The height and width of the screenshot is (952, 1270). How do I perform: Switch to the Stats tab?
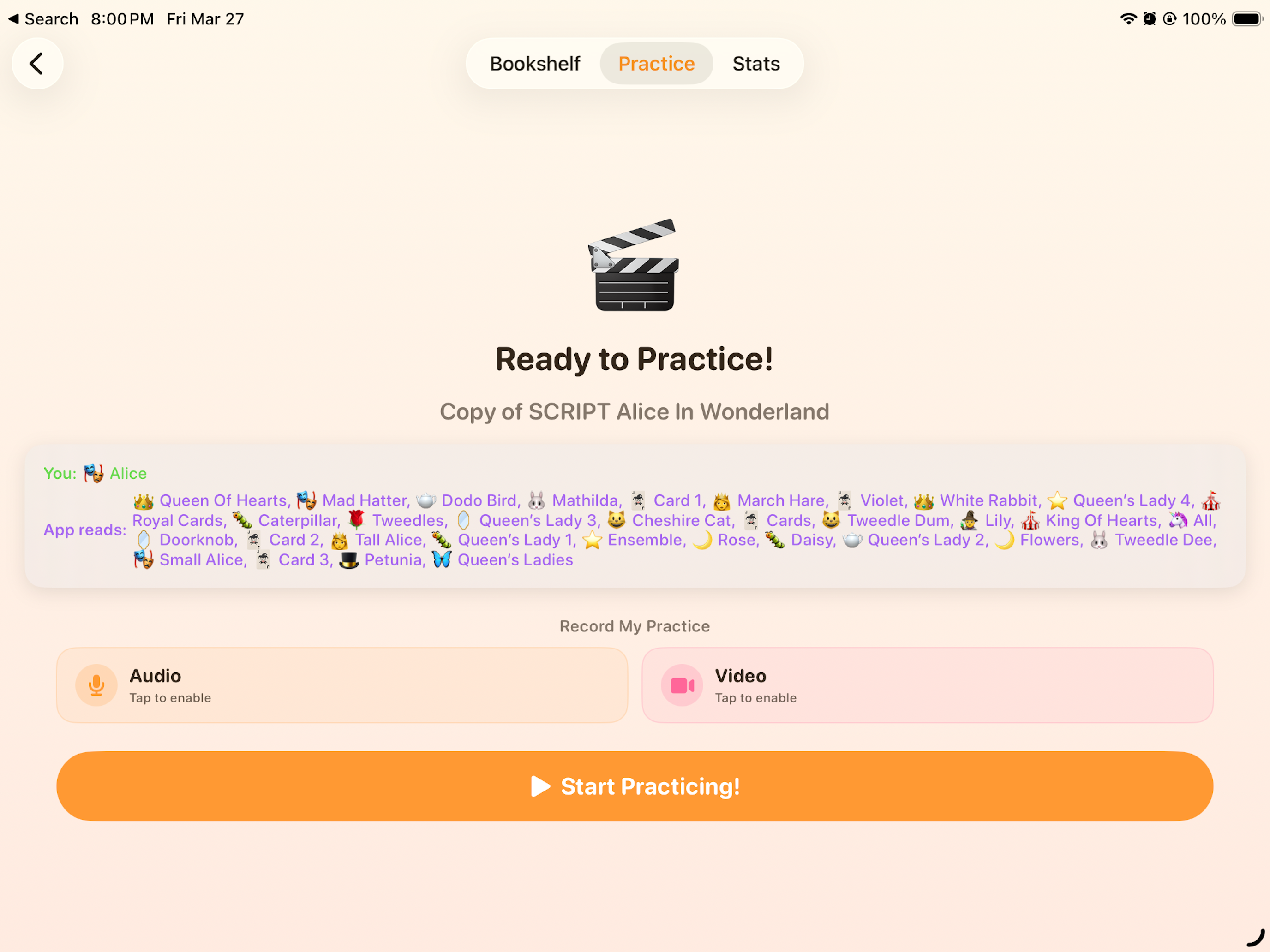tap(756, 64)
